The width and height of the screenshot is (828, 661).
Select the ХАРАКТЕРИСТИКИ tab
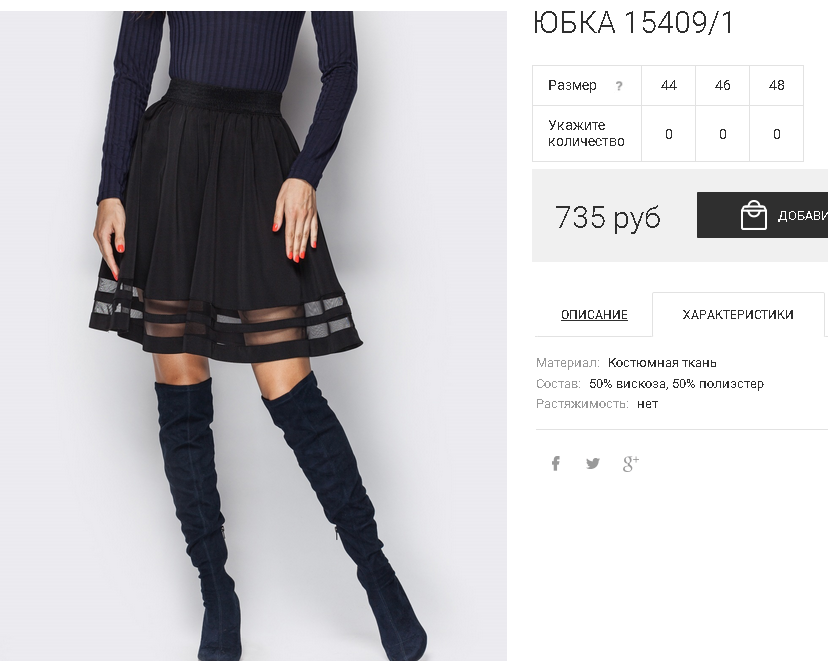738,315
